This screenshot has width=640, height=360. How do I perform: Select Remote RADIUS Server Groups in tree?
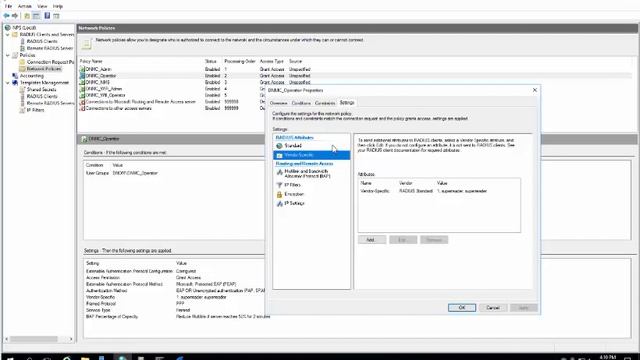pyautogui.click(x=49, y=48)
